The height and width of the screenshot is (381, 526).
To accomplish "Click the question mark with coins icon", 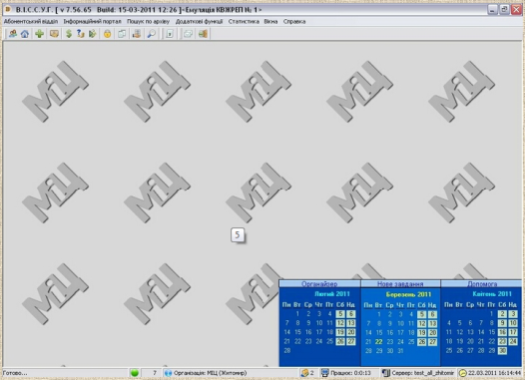I will [81, 34].
